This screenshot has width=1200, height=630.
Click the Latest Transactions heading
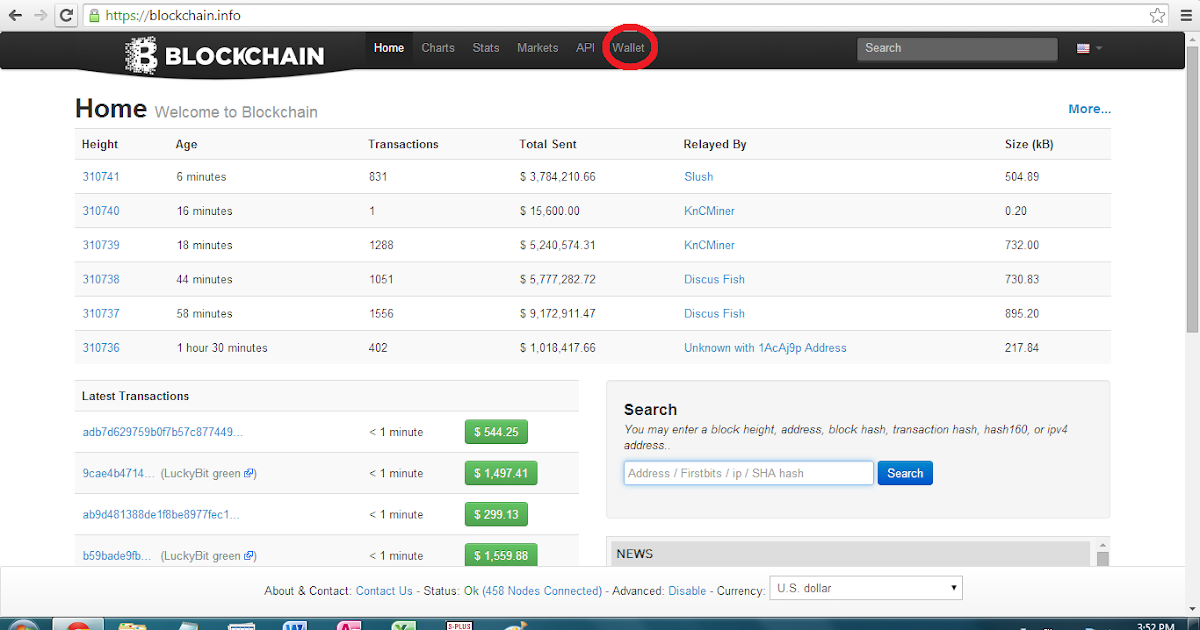135,396
